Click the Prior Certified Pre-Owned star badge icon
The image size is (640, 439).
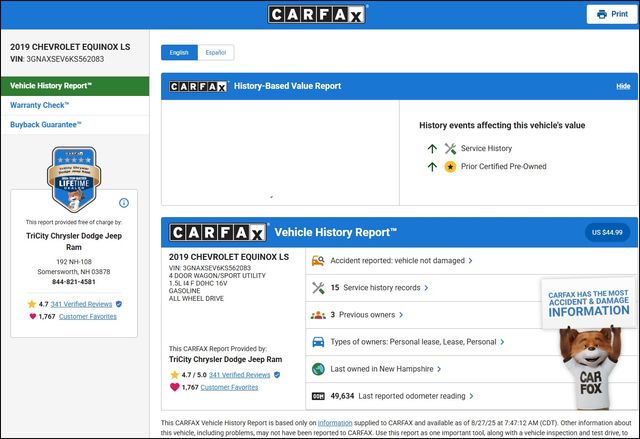450,167
